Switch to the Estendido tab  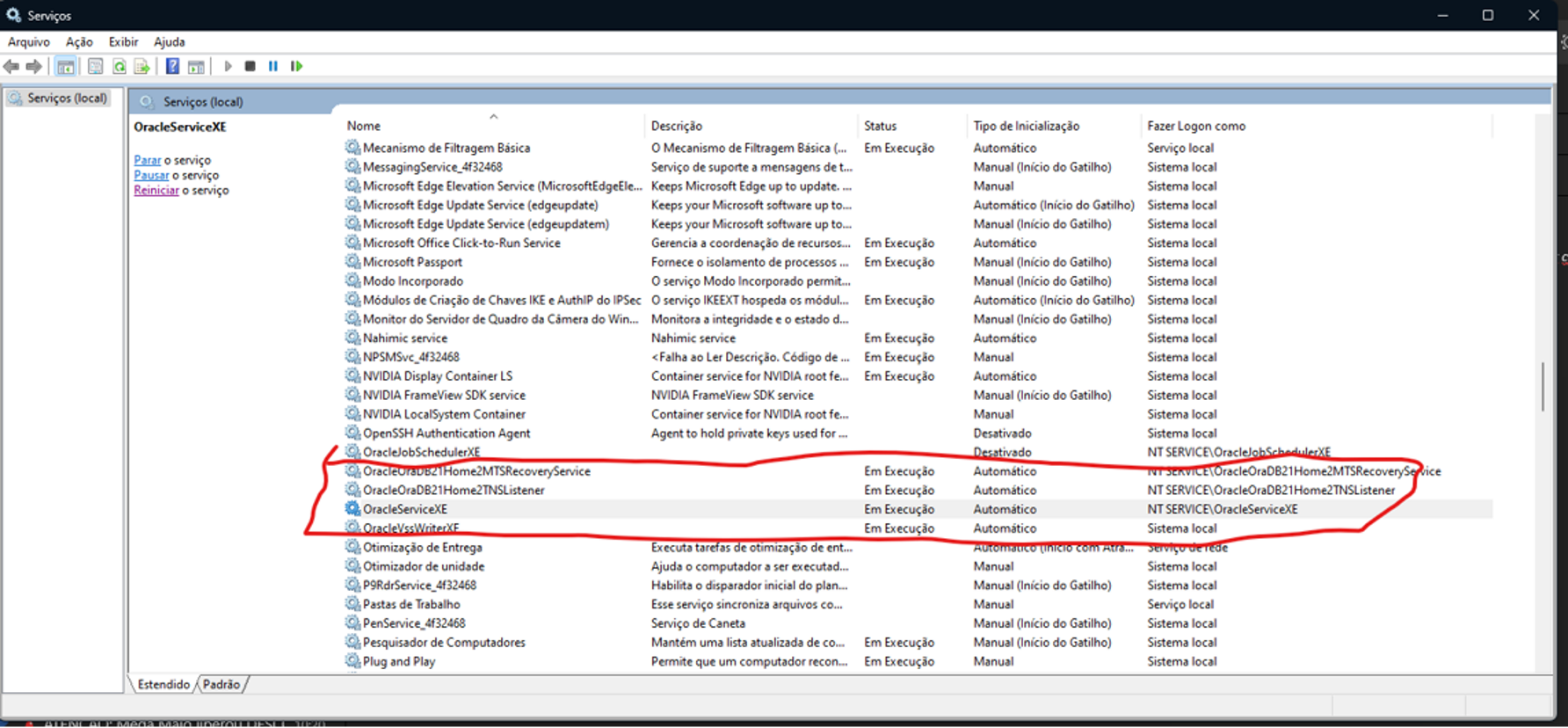(x=163, y=684)
